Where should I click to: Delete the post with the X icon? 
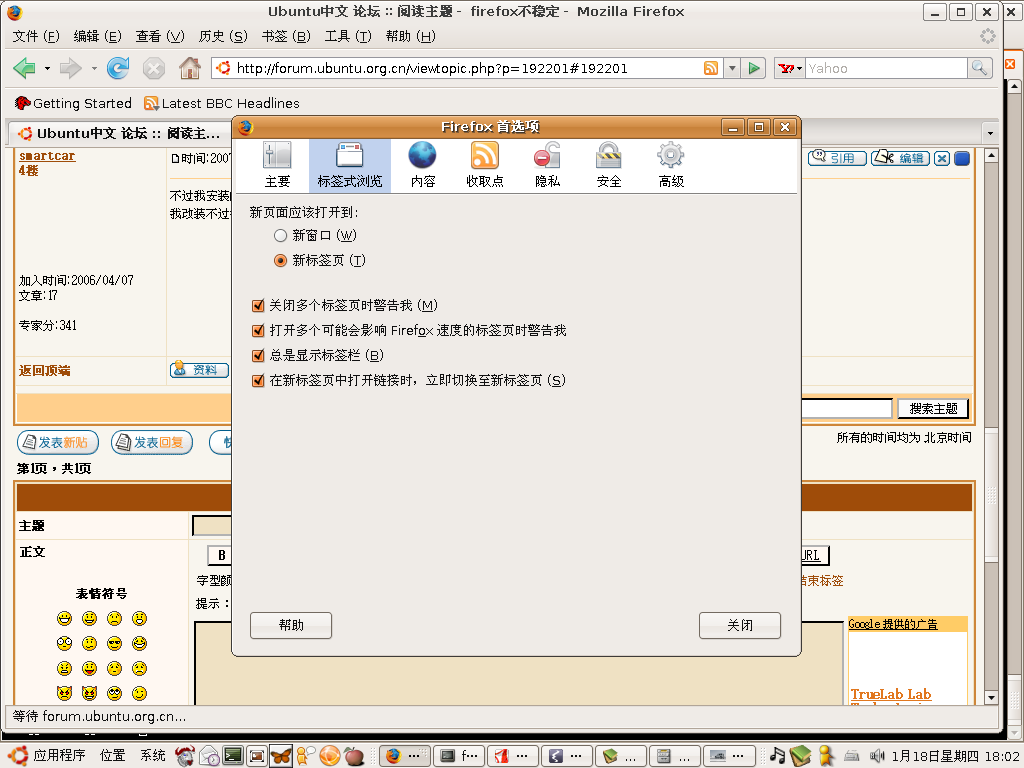coord(942,158)
